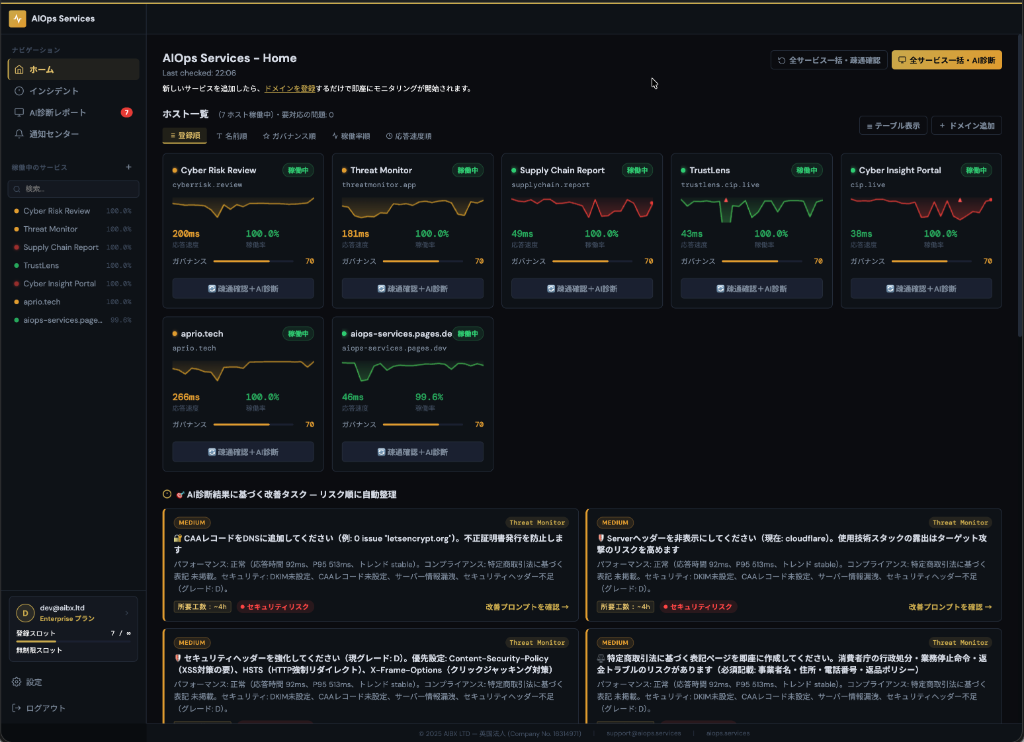Open 通知センター using the bell icon

18,134
